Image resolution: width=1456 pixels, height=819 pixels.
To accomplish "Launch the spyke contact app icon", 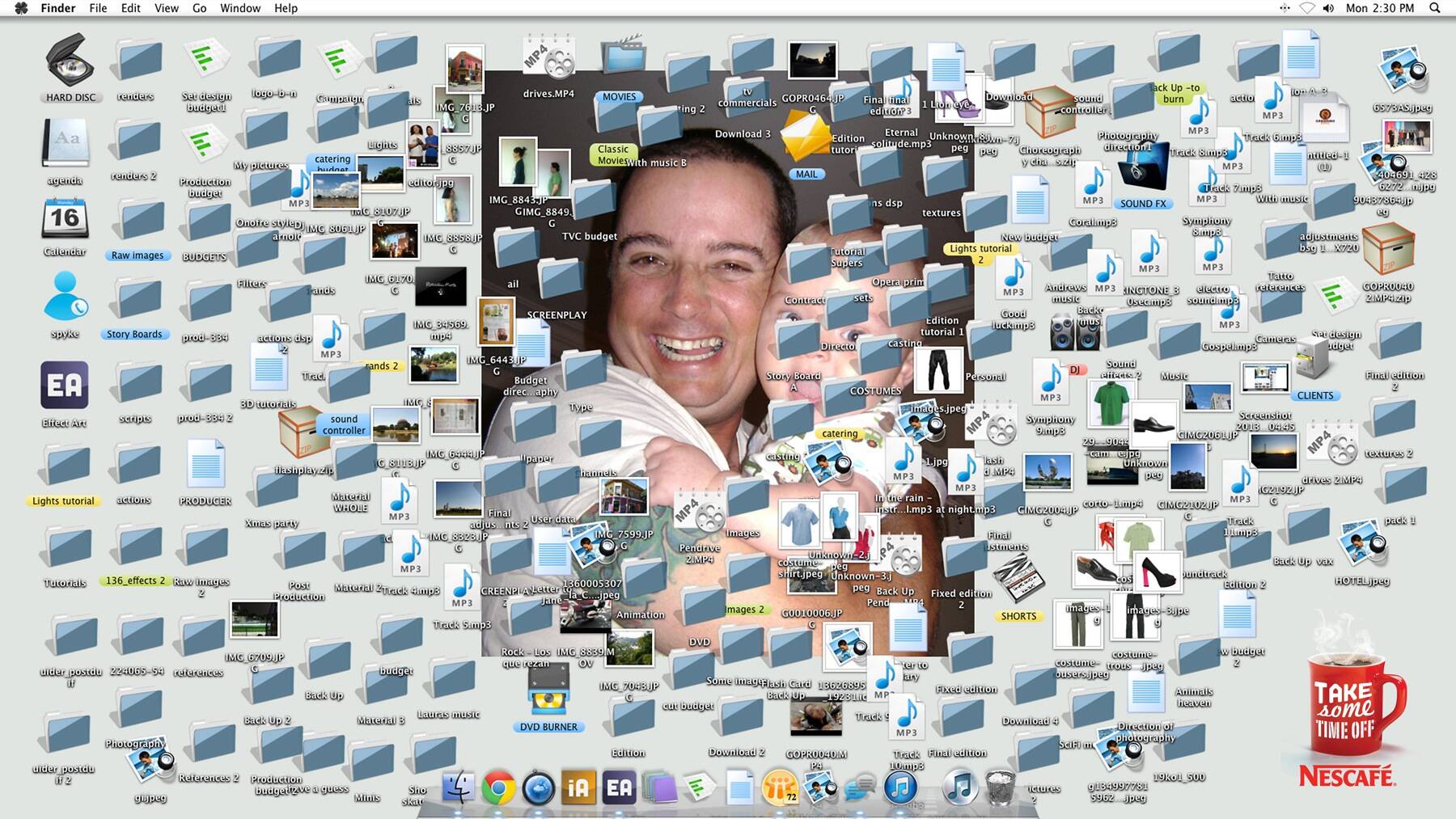I will [x=65, y=297].
